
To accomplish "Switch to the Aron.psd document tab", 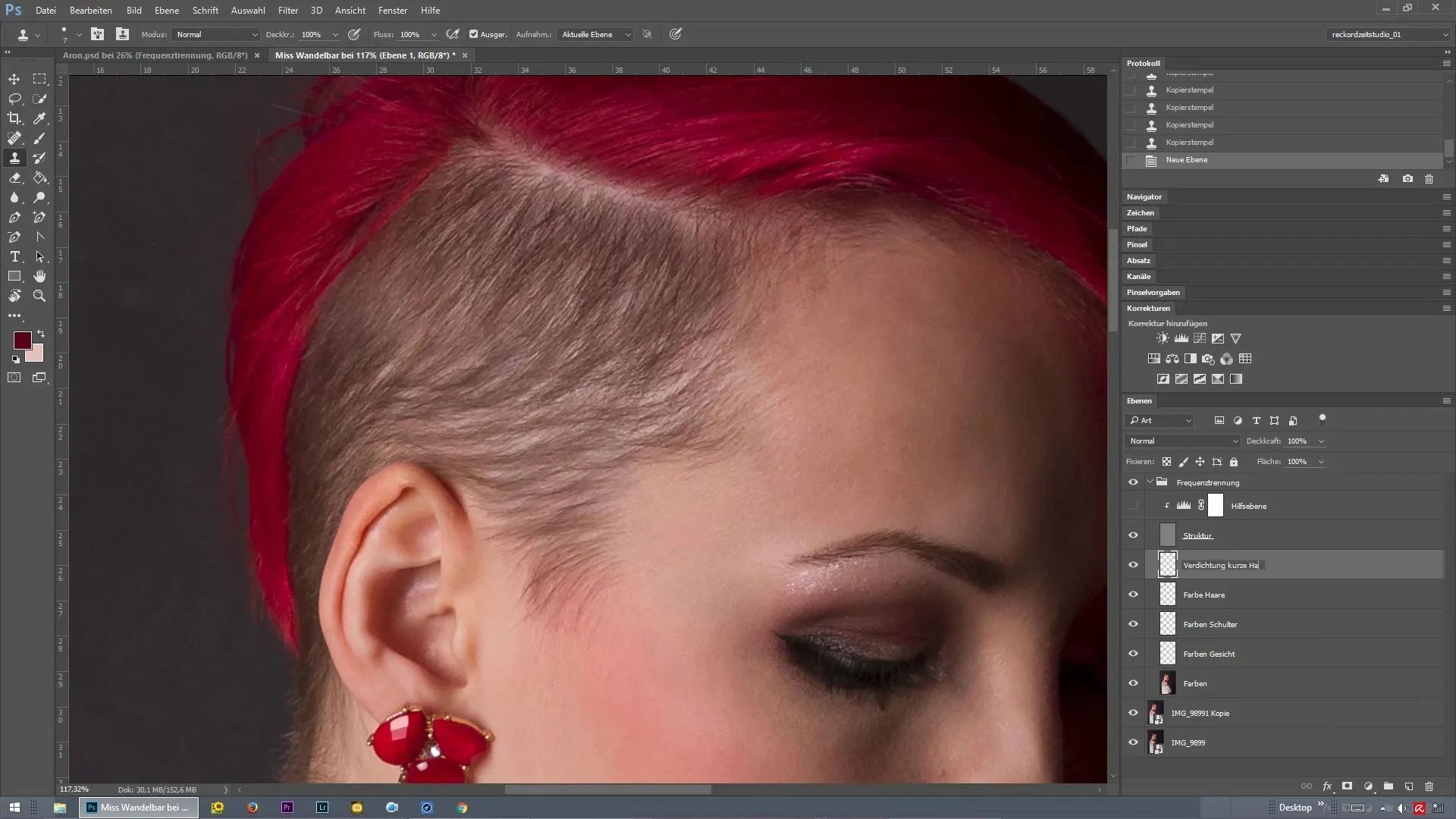I will tap(155, 55).
